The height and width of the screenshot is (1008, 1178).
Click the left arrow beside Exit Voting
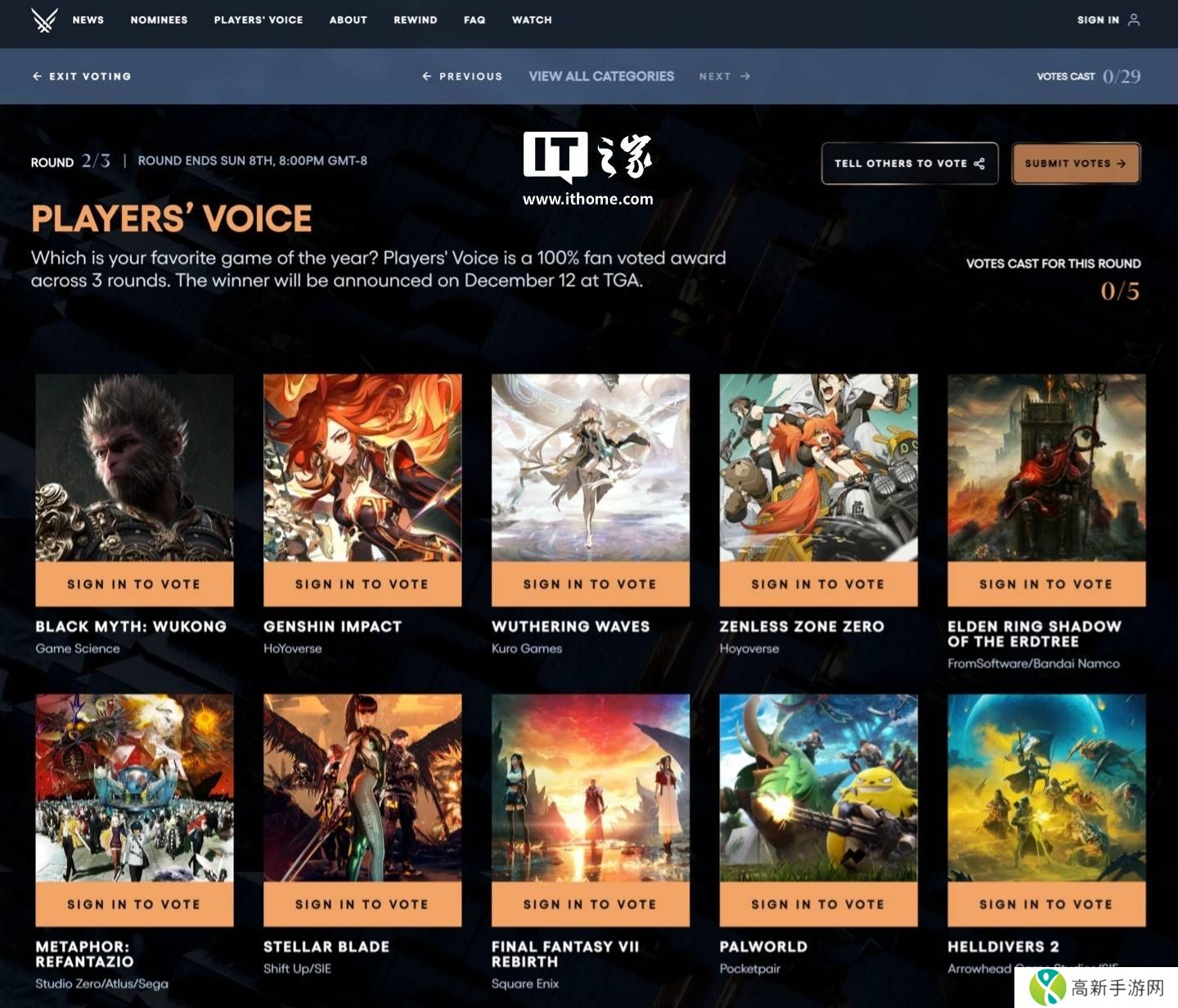[37, 76]
